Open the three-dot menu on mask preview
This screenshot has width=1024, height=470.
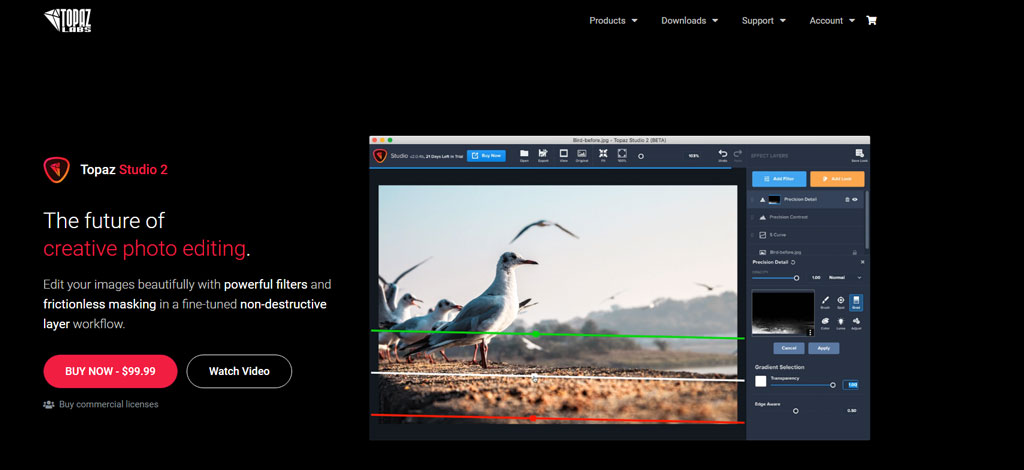tap(810, 332)
